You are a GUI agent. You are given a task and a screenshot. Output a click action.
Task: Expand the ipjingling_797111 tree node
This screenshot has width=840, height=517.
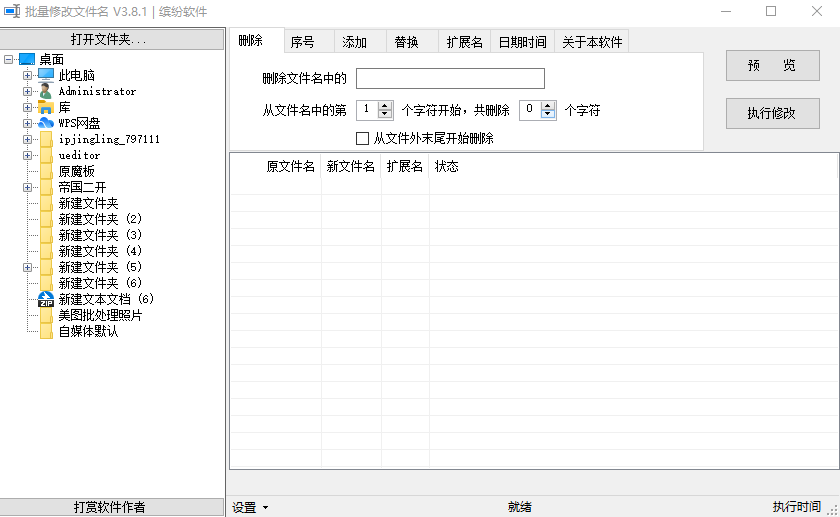point(27,139)
